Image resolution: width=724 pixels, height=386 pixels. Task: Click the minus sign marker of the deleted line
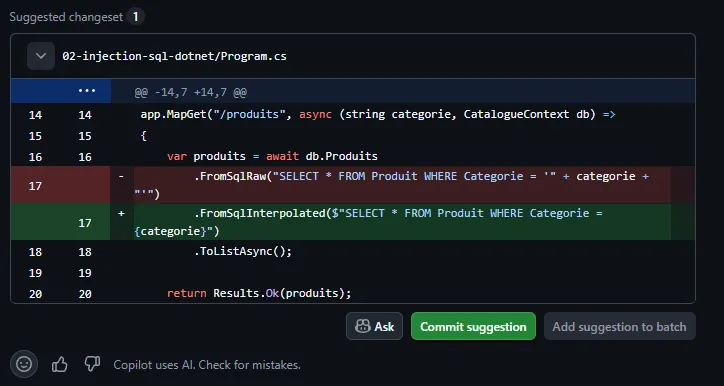pos(121,176)
